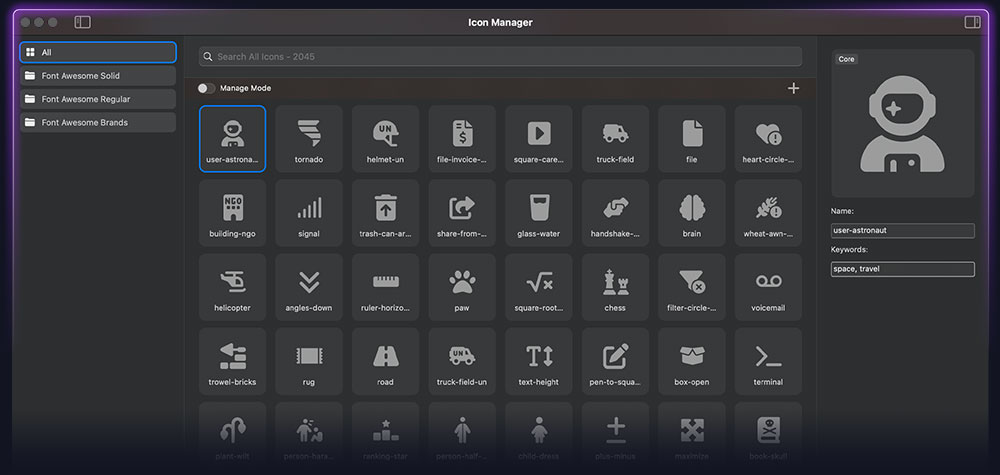The image size is (1000, 475).
Task: Select the glass-water icon
Action: 539,213
